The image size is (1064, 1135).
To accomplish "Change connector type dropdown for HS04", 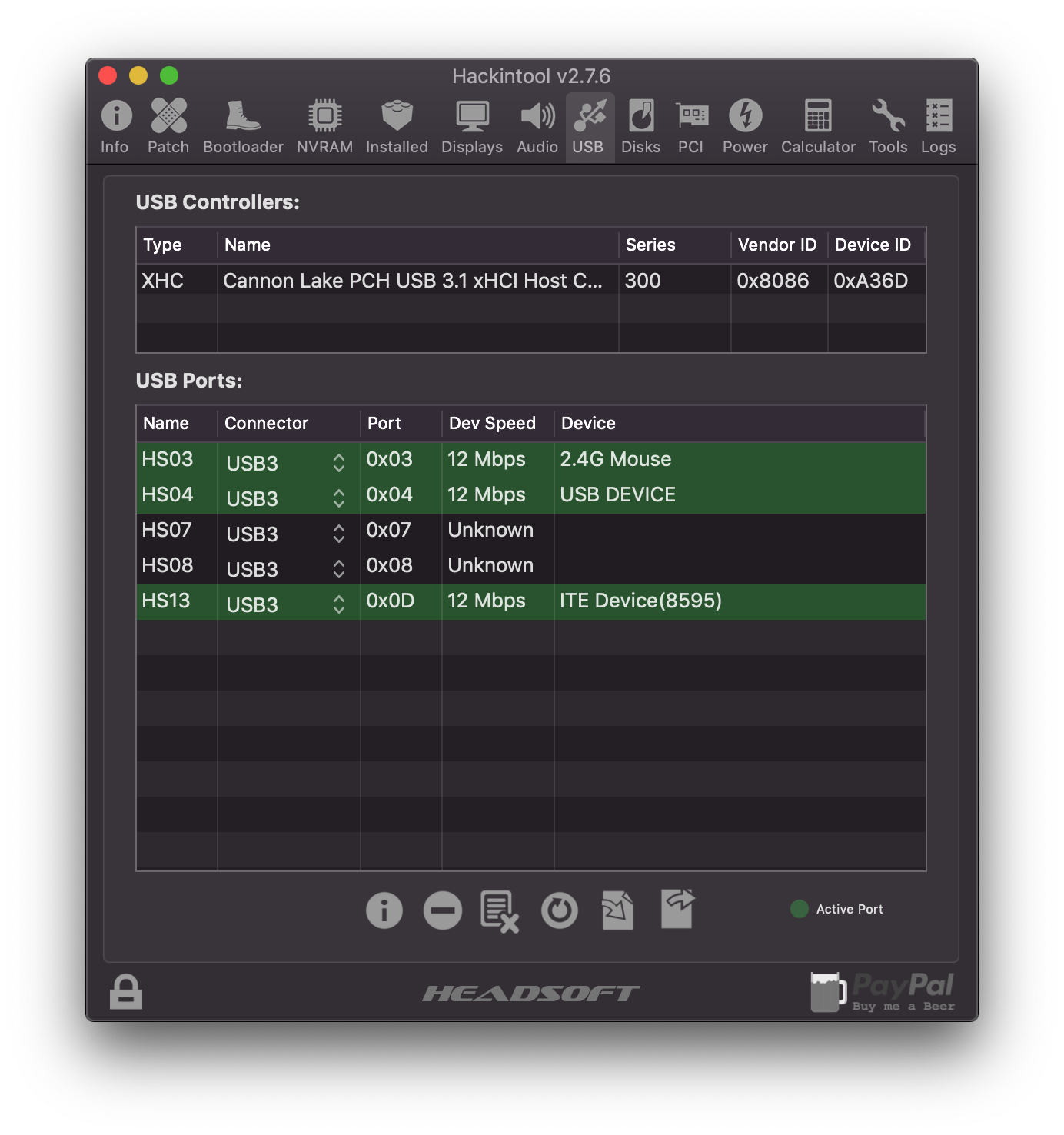I will 288,498.
